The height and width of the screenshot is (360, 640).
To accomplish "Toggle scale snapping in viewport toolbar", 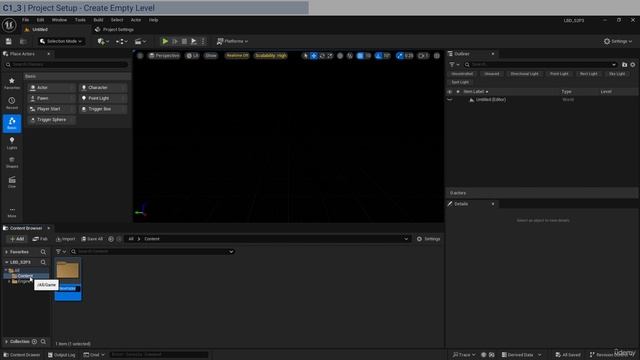I will [x=400, y=56].
